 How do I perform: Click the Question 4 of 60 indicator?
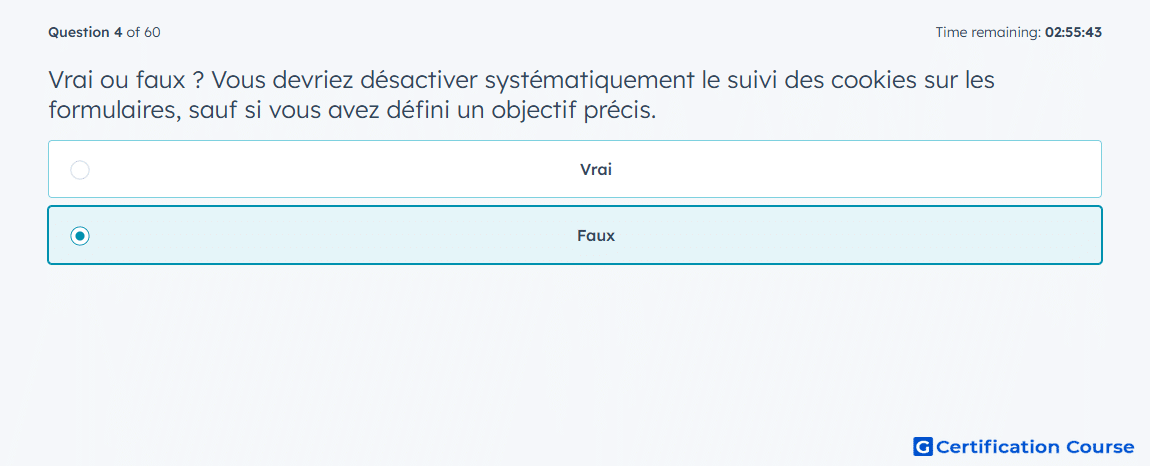point(104,32)
